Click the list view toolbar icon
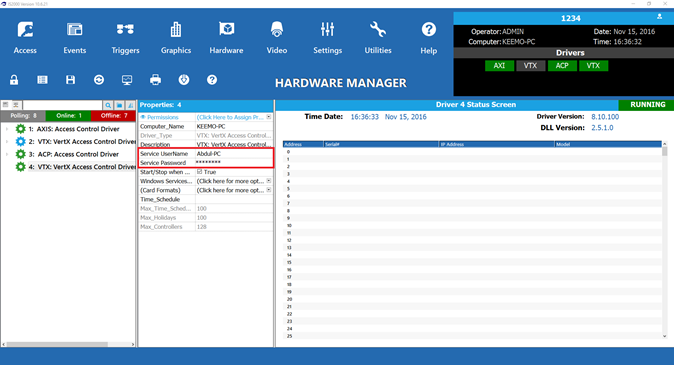 tap(42, 80)
